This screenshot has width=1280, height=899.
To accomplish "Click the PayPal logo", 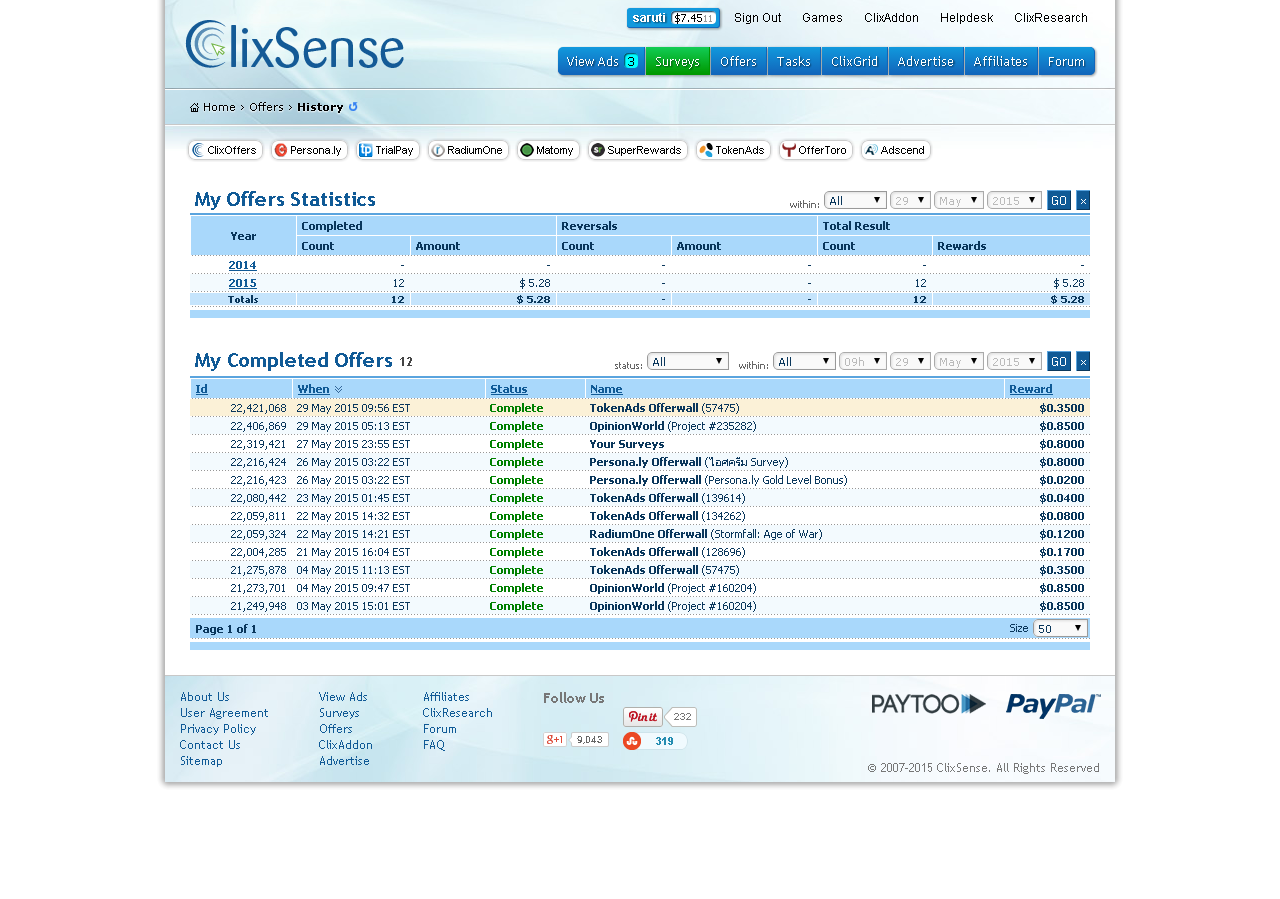I will click(1053, 705).
